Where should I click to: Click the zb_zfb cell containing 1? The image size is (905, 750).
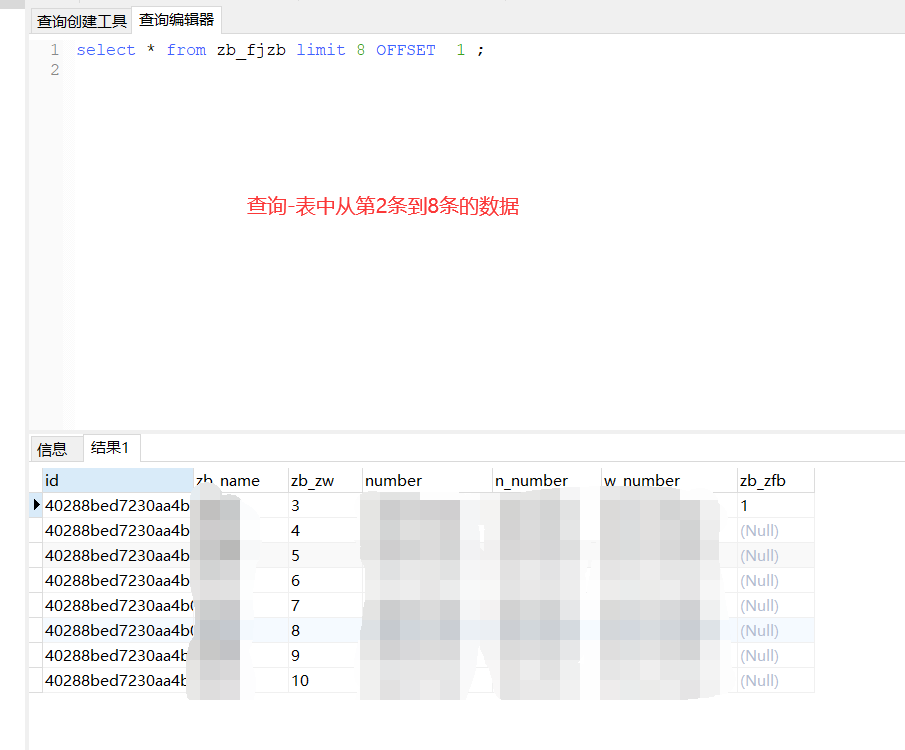click(x=776, y=505)
